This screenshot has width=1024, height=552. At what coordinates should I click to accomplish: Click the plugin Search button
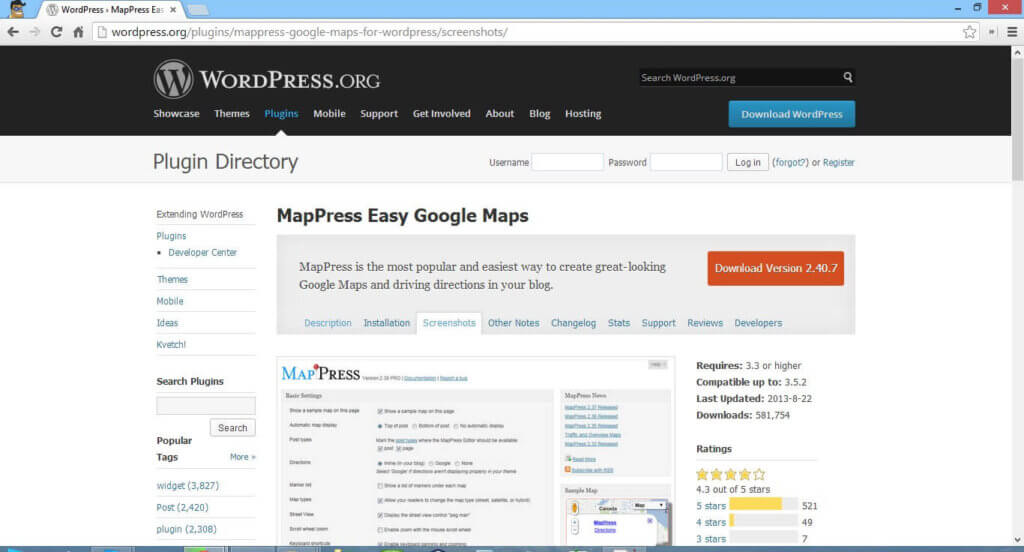tap(232, 428)
